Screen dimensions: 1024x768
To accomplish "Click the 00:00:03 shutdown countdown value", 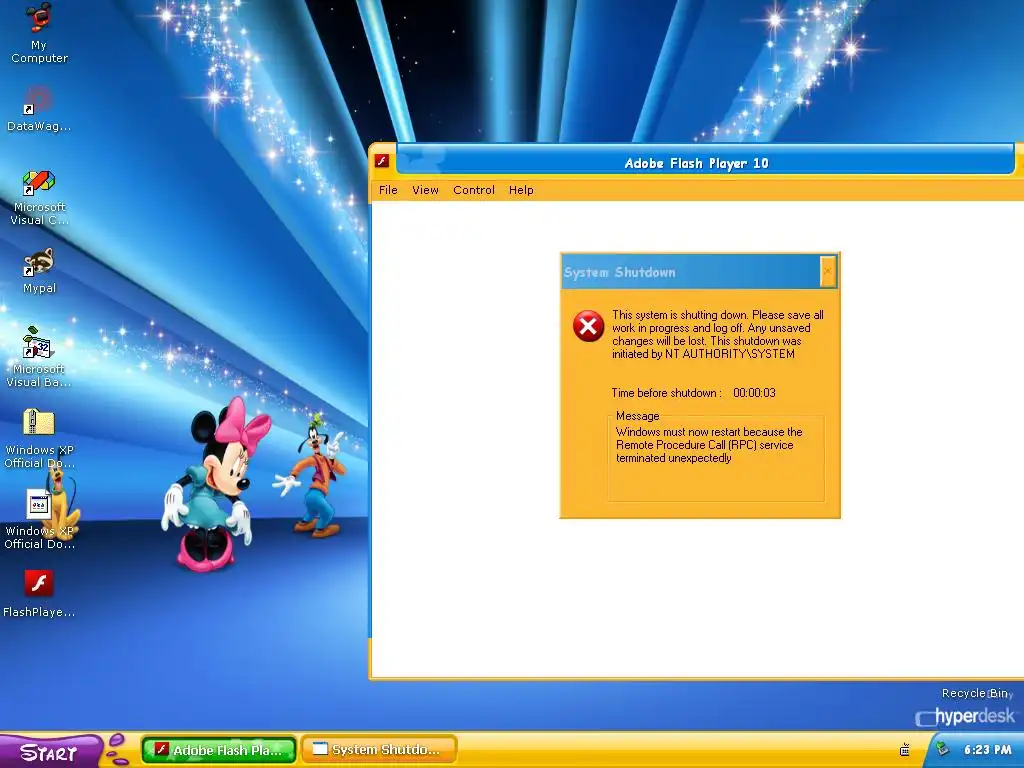I will 754,393.
